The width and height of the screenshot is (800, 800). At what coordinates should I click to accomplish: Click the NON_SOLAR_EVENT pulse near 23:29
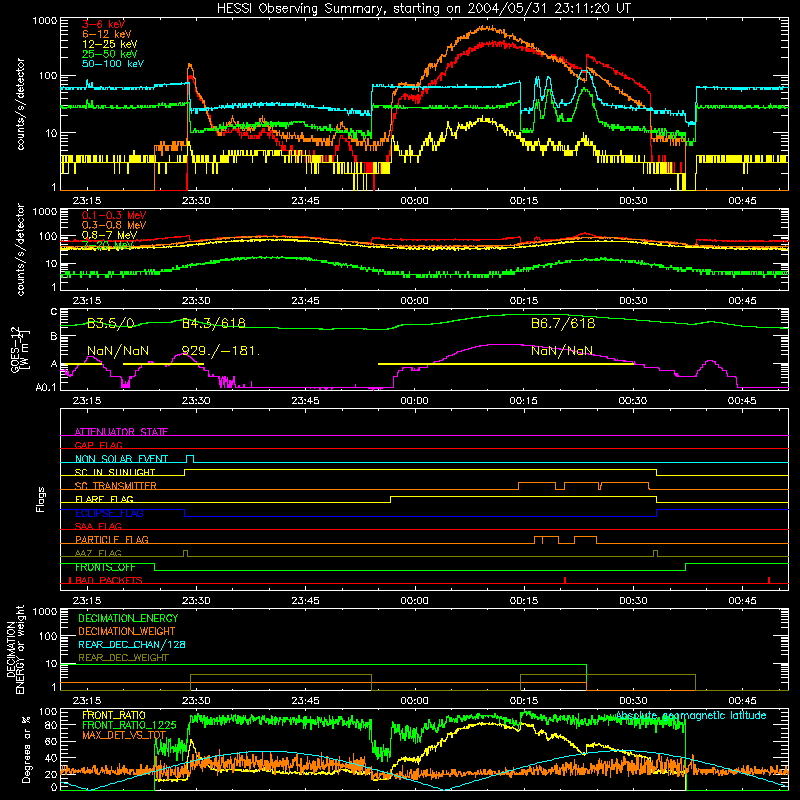(x=190, y=458)
